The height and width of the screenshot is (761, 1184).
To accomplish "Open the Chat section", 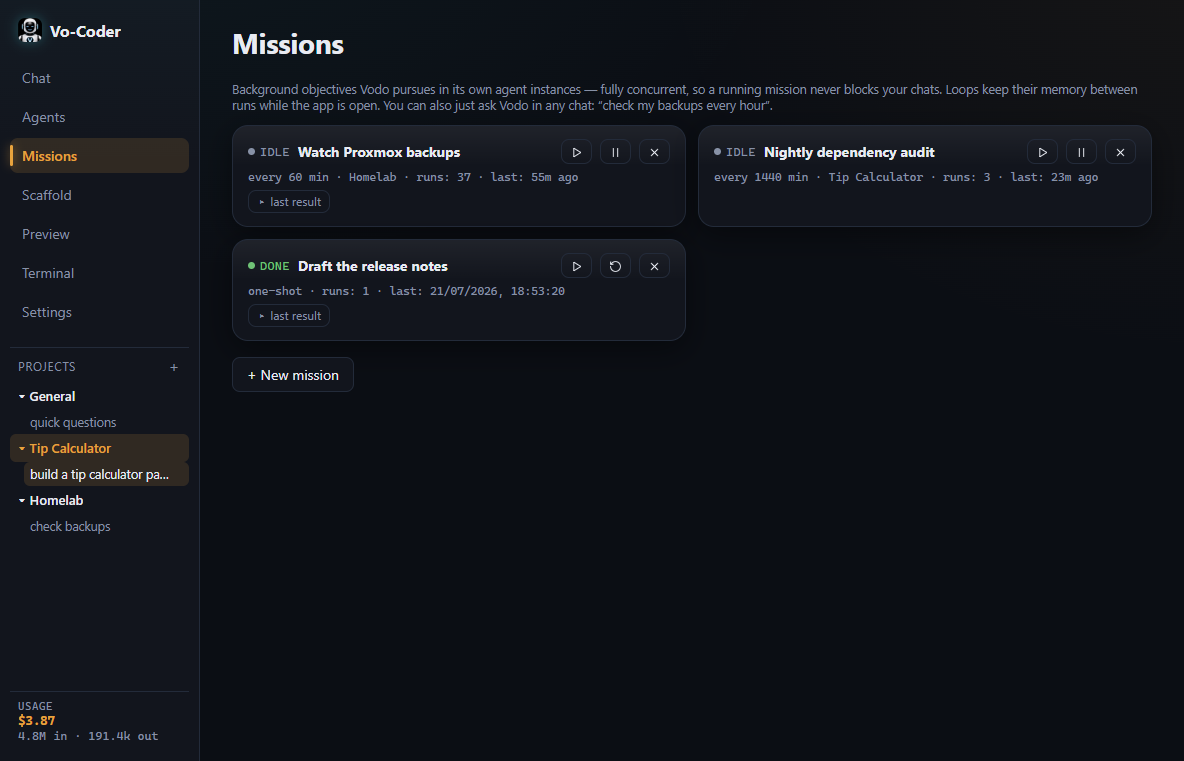I will pyautogui.click(x=100, y=79).
